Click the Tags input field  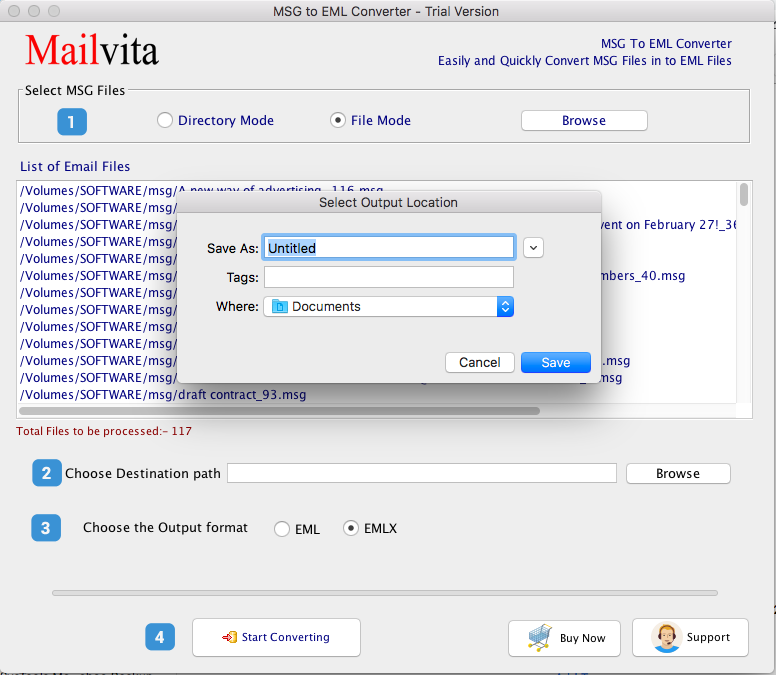click(x=388, y=277)
